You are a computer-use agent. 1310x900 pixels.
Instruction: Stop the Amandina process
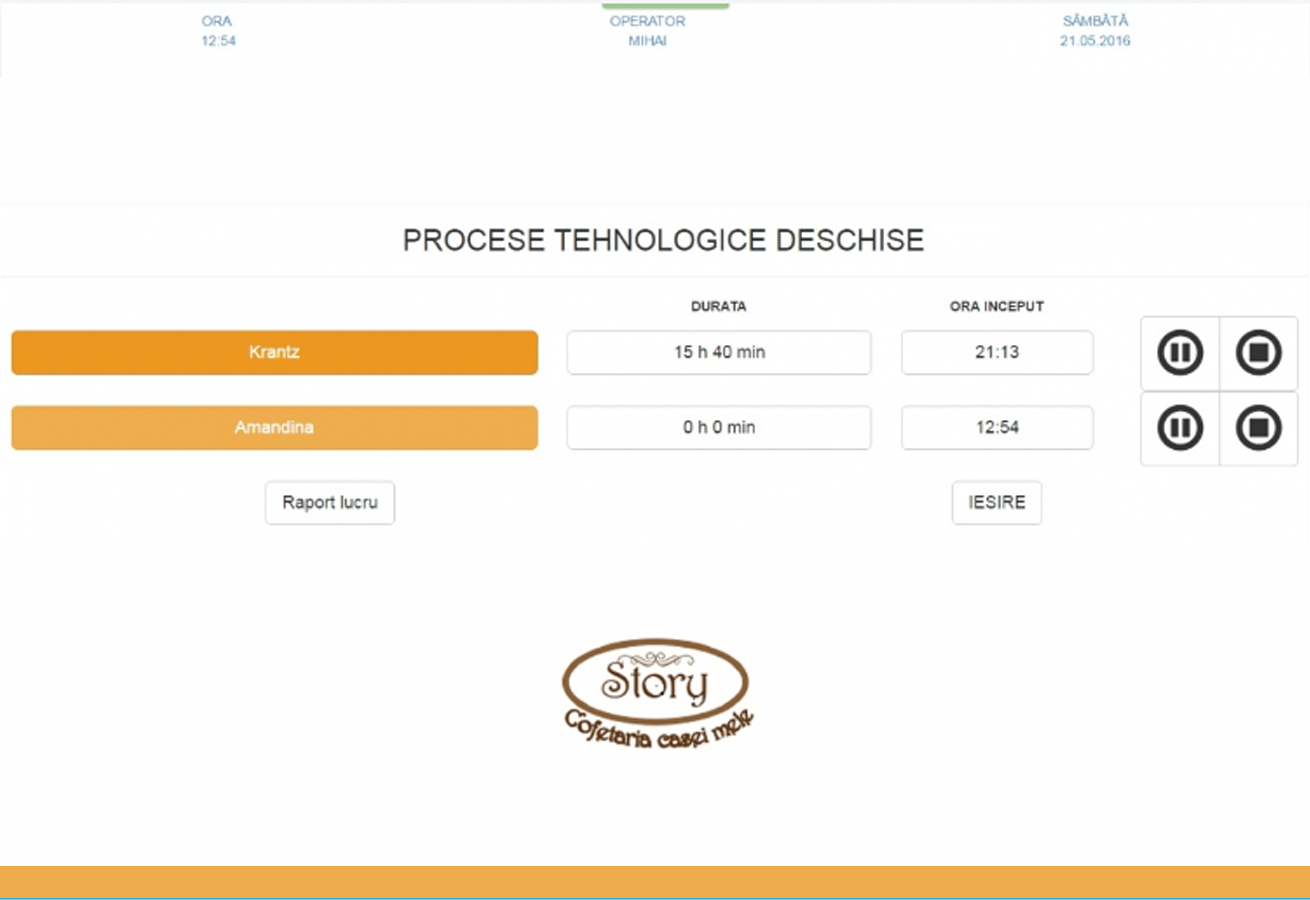point(1258,428)
